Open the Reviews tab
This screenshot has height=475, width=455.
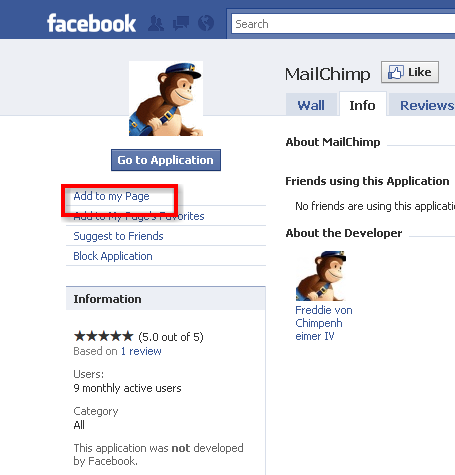coord(423,105)
